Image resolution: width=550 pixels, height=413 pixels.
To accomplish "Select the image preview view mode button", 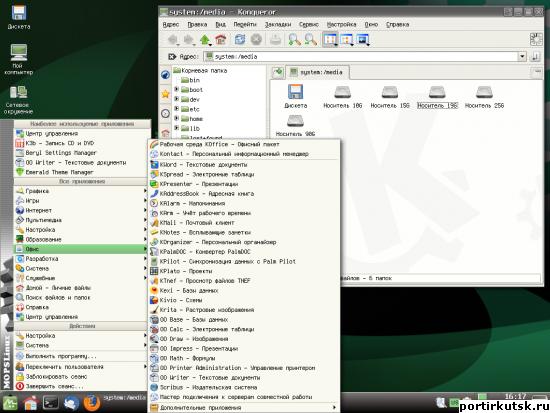I will pos(362,39).
